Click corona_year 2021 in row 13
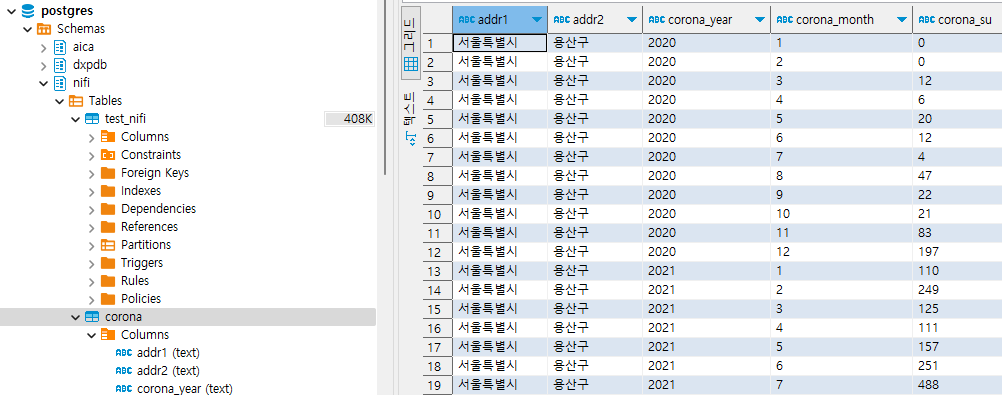 [x=707, y=270]
